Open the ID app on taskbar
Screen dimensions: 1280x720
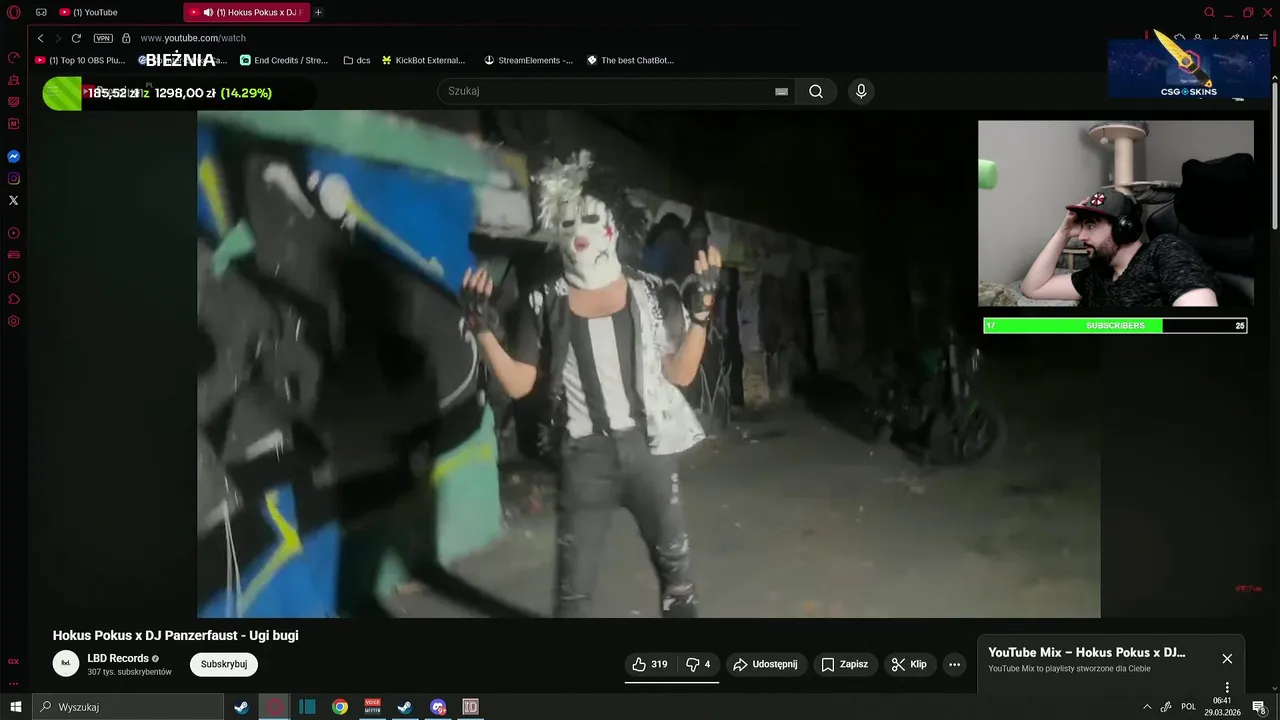coord(471,707)
